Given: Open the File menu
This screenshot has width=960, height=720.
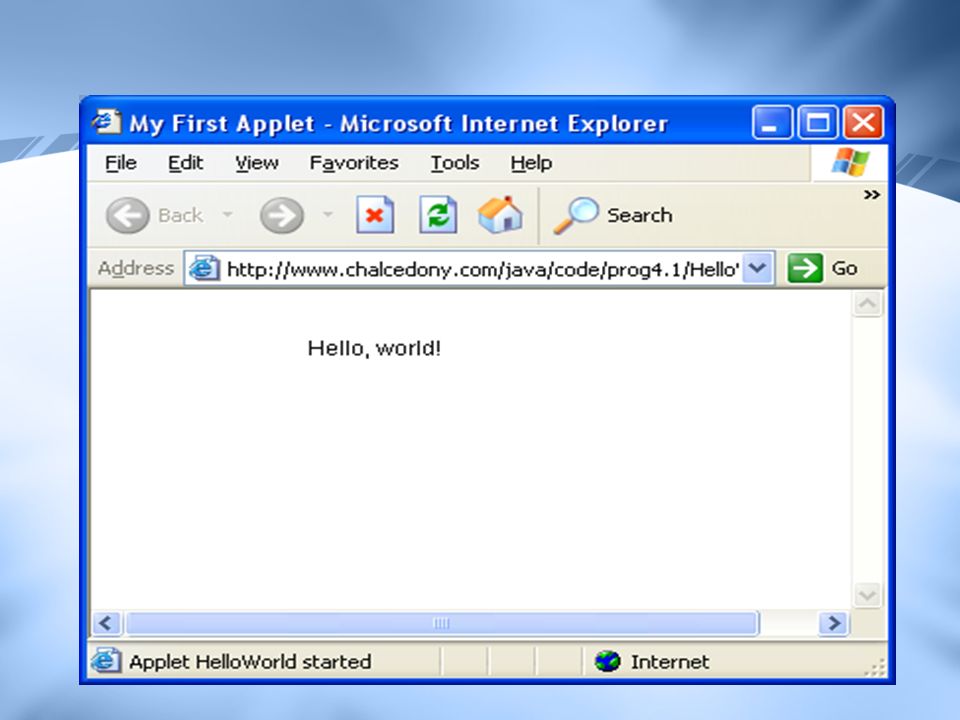Looking at the screenshot, I should tap(121, 163).
